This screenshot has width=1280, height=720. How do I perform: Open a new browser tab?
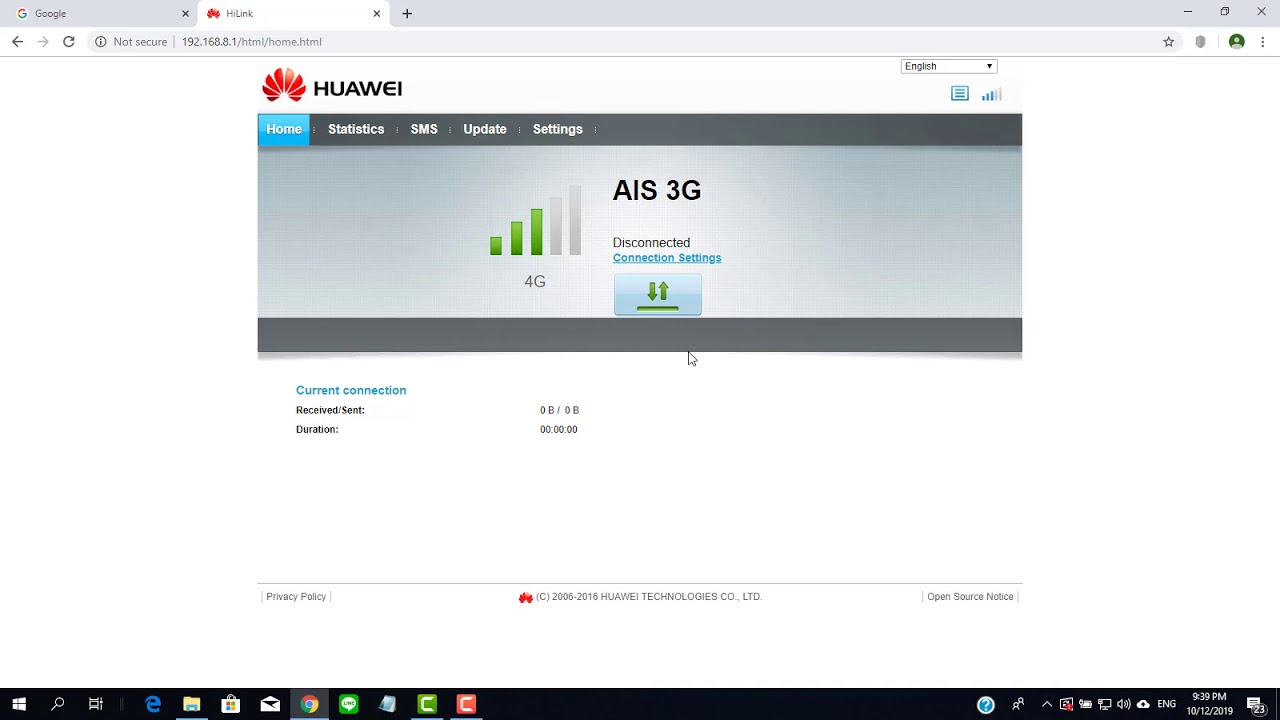(407, 14)
